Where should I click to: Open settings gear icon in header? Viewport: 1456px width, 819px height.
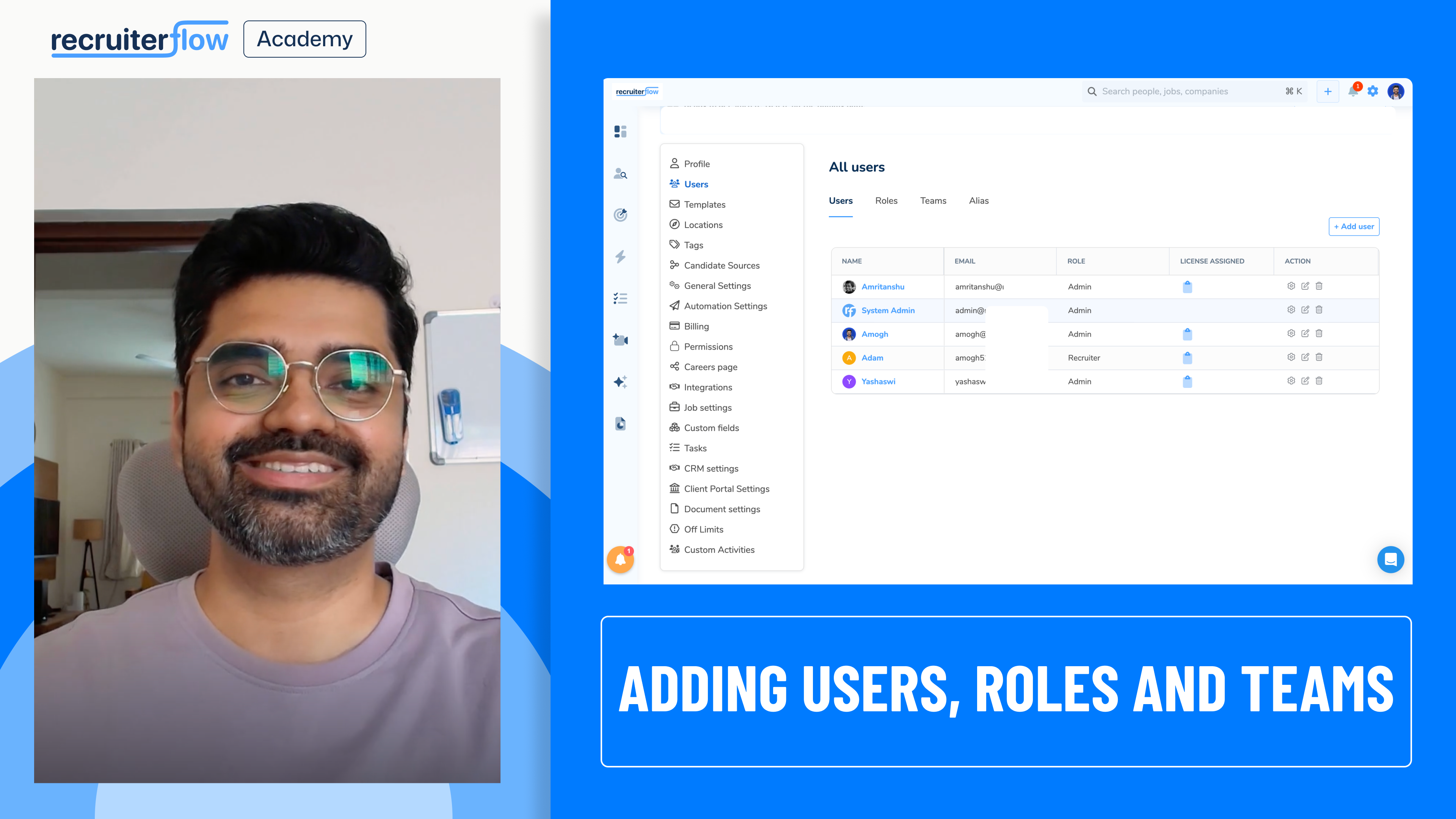point(1373,91)
